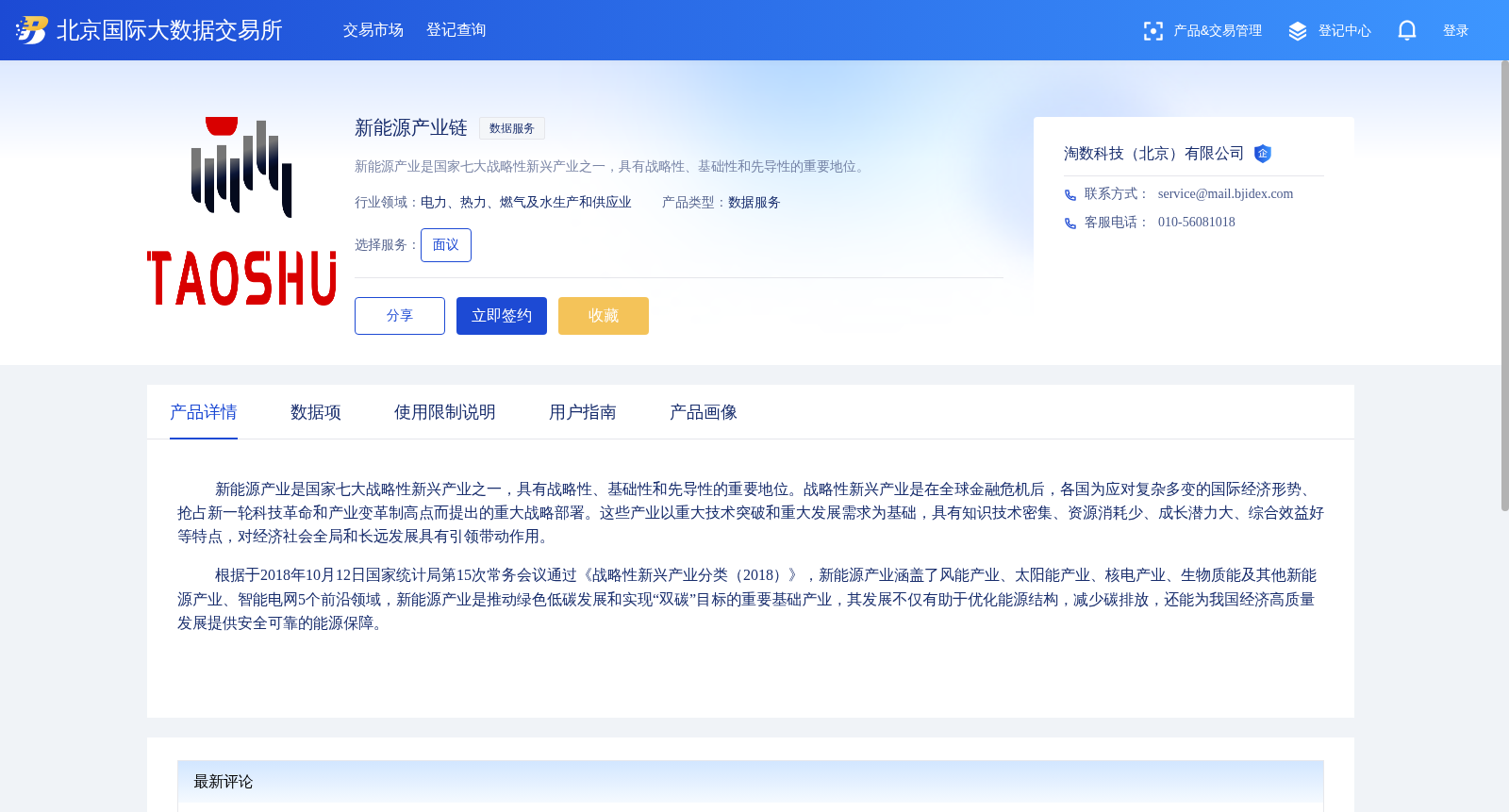Switch to the 产品画像 tab

coord(704,412)
